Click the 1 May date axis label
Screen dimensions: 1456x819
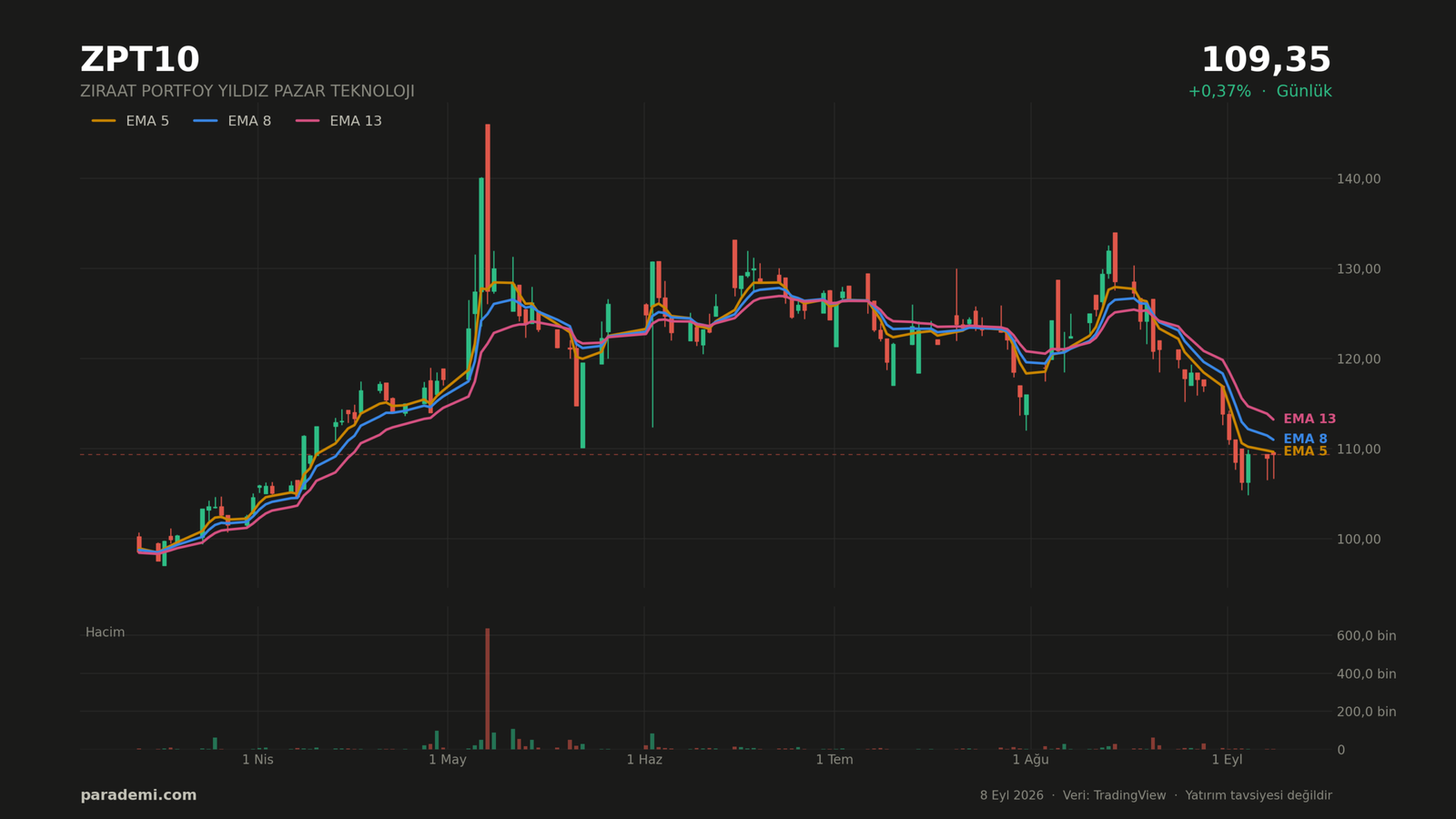(x=447, y=760)
